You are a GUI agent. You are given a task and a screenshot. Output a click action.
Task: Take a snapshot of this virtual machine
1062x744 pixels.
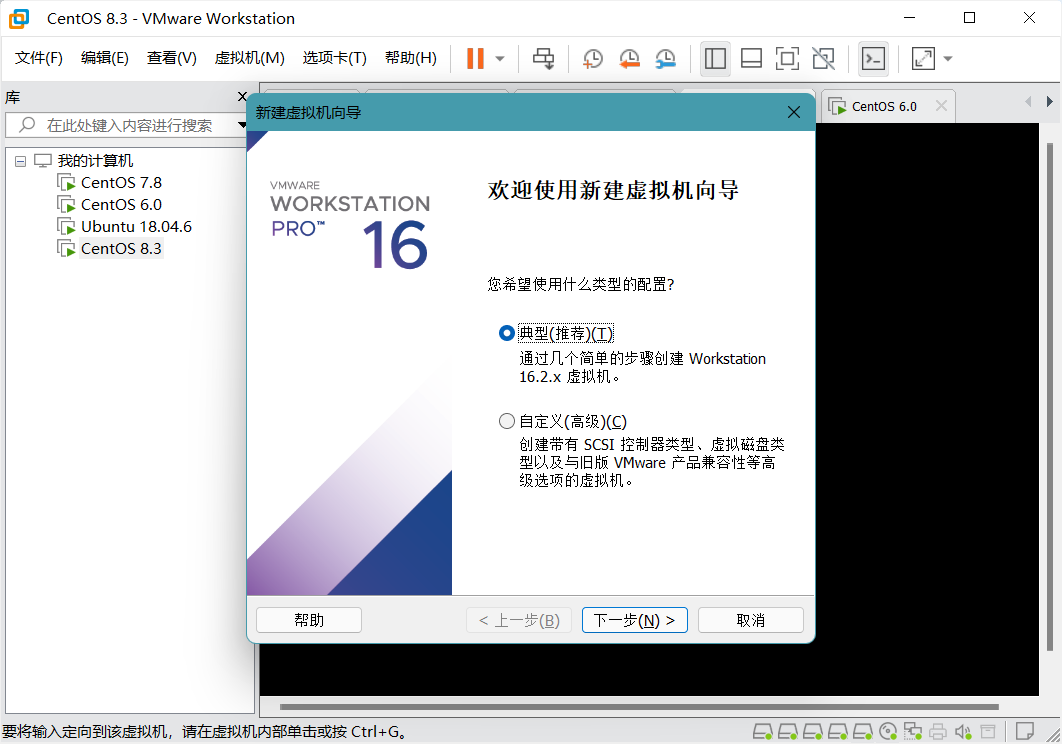pyautogui.click(x=593, y=58)
